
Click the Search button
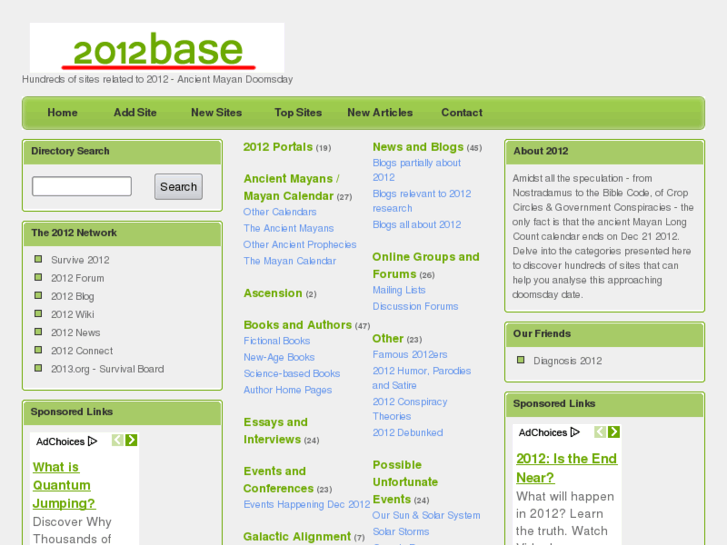pyautogui.click(x=179, y=186)
